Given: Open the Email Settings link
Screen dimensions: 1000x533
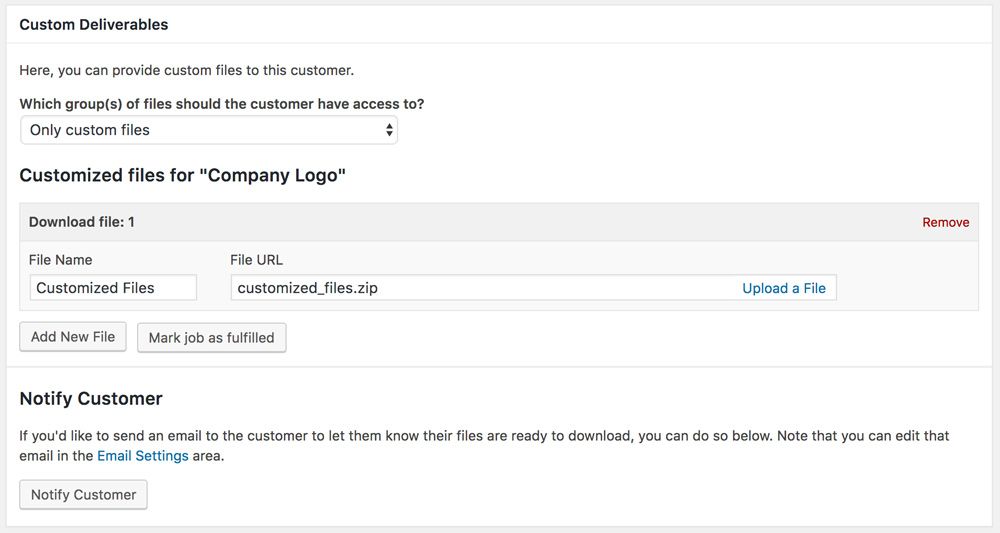Looking at the screenshot, I should [x=142, y=456].
